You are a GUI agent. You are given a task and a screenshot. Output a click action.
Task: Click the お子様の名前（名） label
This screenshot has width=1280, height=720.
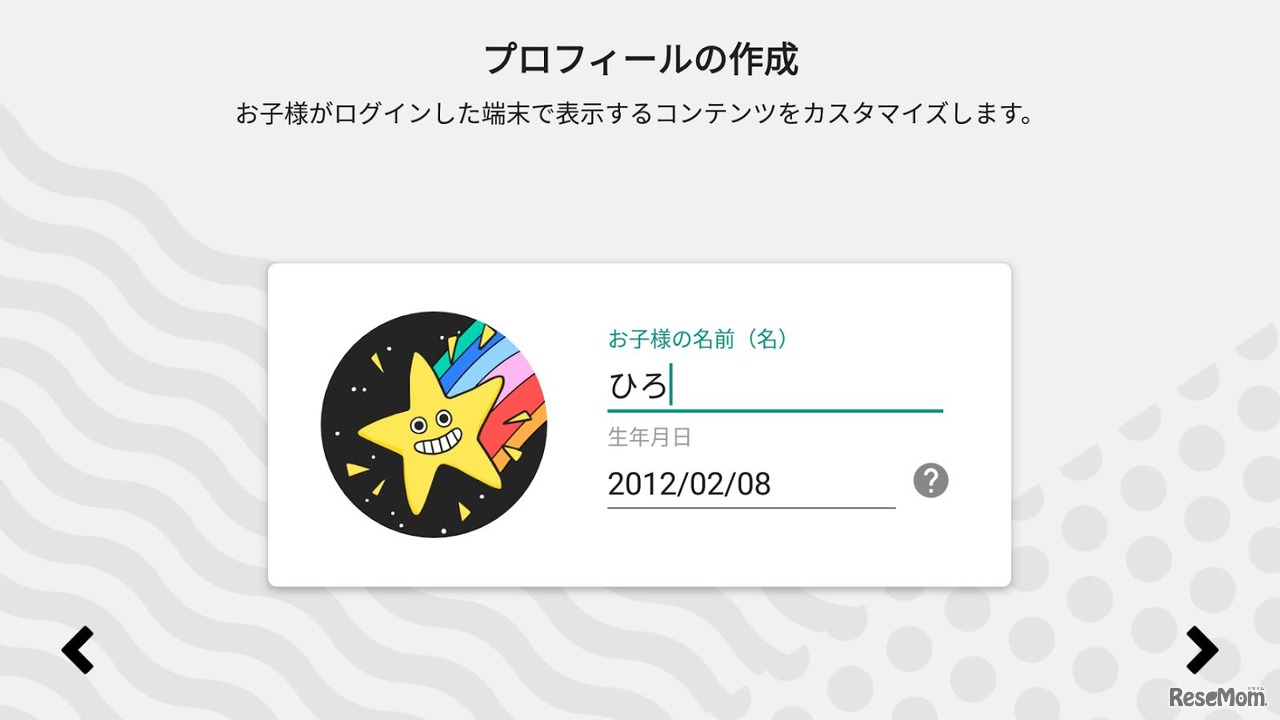(x=698, y=339)
